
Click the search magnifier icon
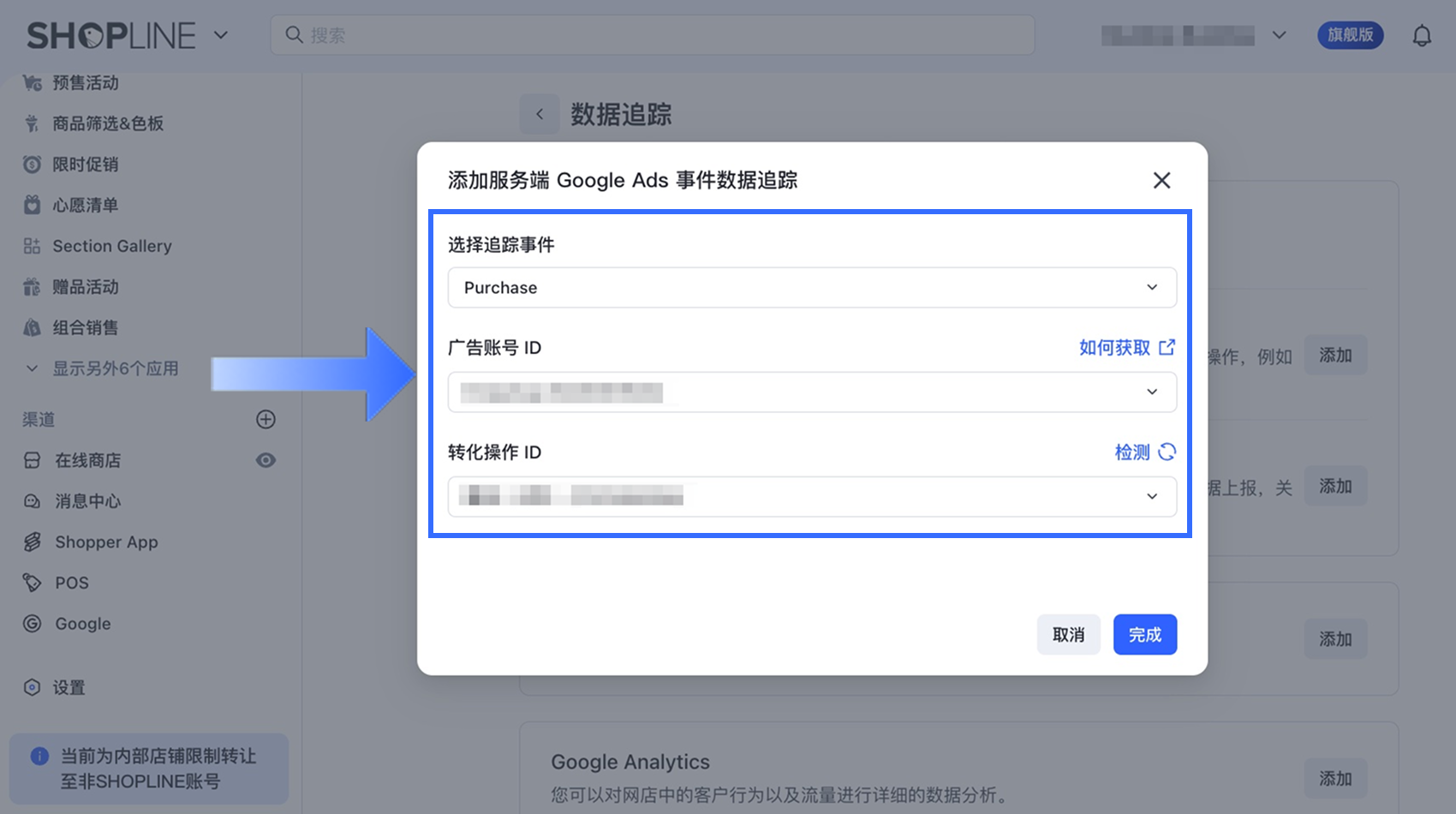point(294,35)
